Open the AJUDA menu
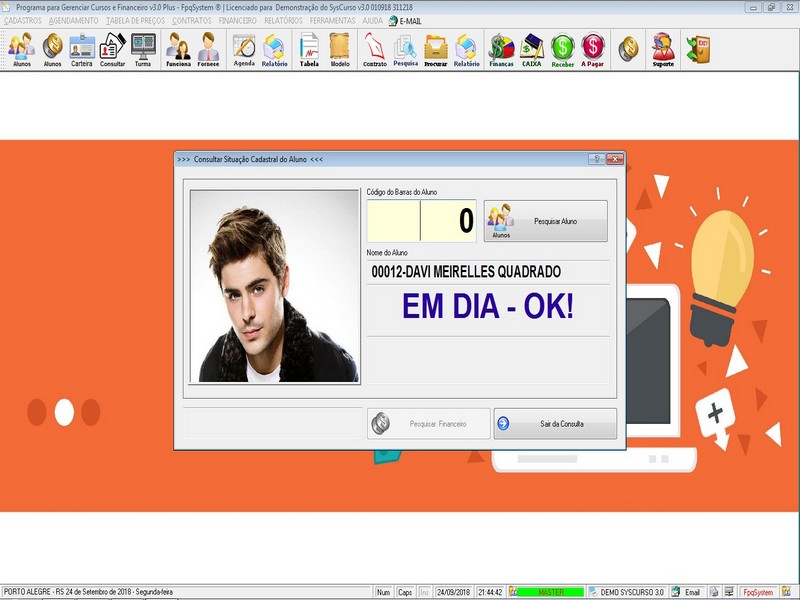The width and height of the screenshot is (800, 600). pos(372,21)
